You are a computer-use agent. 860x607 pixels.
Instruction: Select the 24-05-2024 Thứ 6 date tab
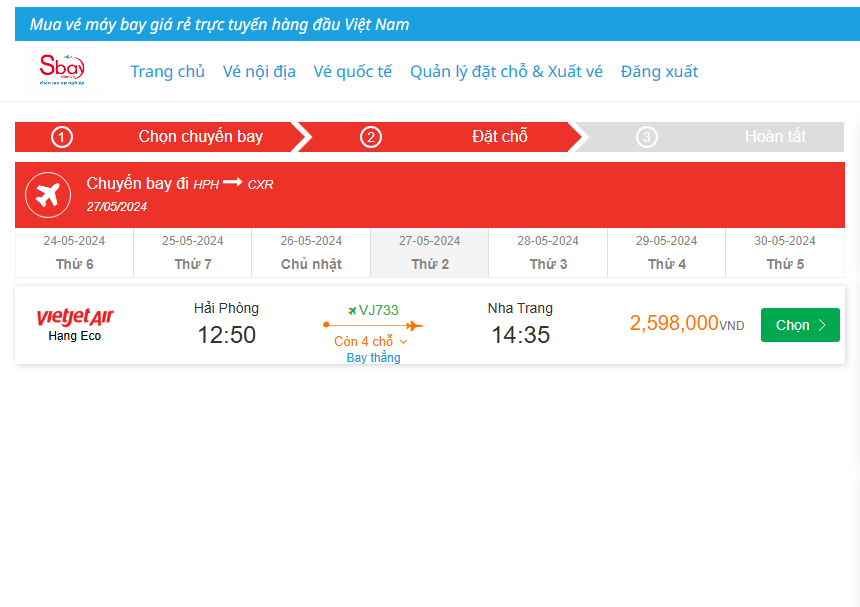point(74,253)
